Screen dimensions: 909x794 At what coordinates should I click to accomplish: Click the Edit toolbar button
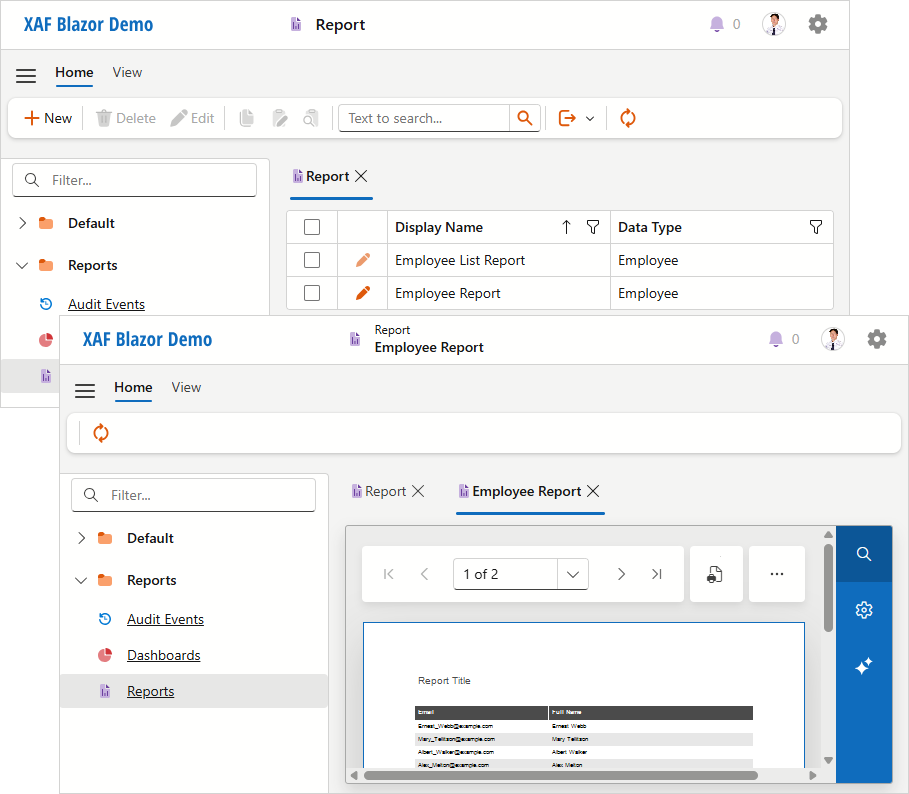pos(193,118)
